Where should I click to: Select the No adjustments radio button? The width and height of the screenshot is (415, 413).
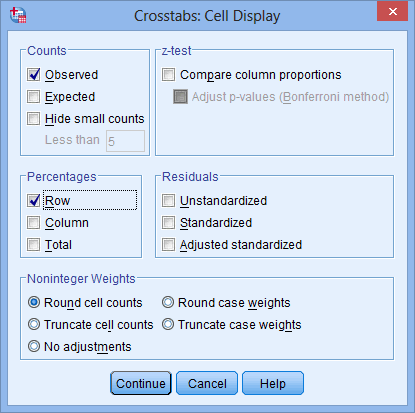pos(34,346)
